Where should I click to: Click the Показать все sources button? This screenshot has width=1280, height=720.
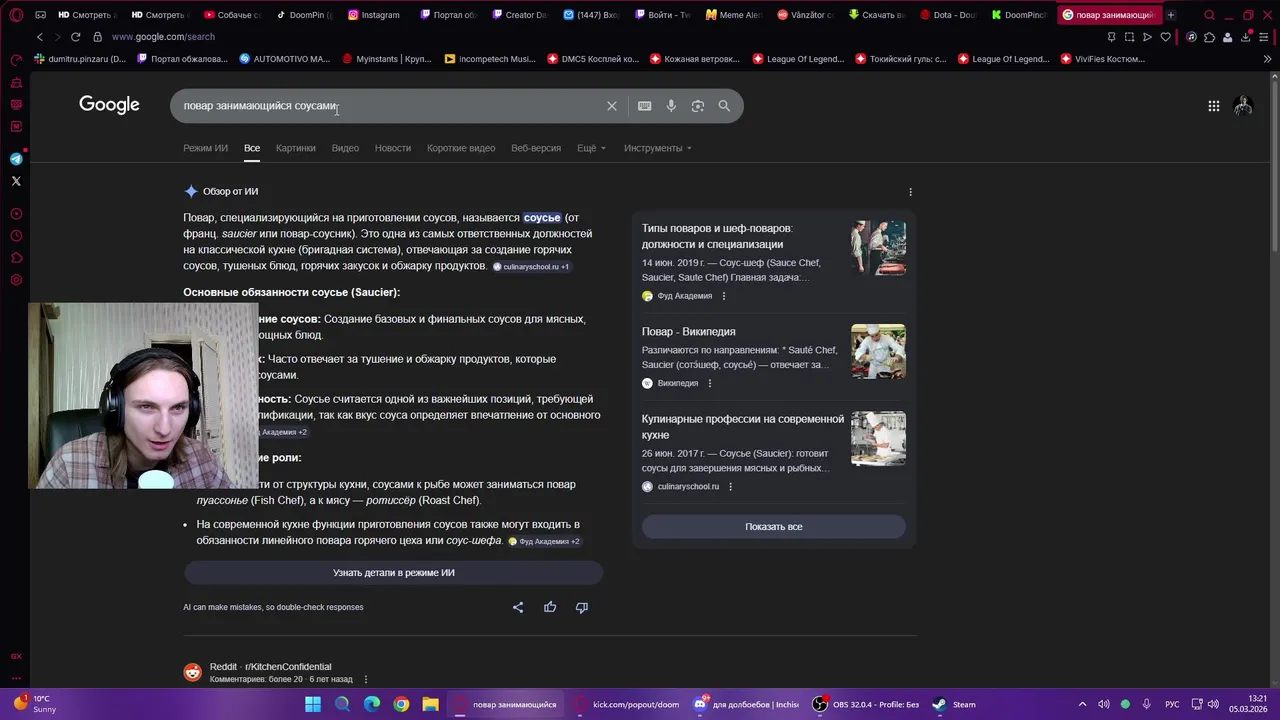click(773, 527)
